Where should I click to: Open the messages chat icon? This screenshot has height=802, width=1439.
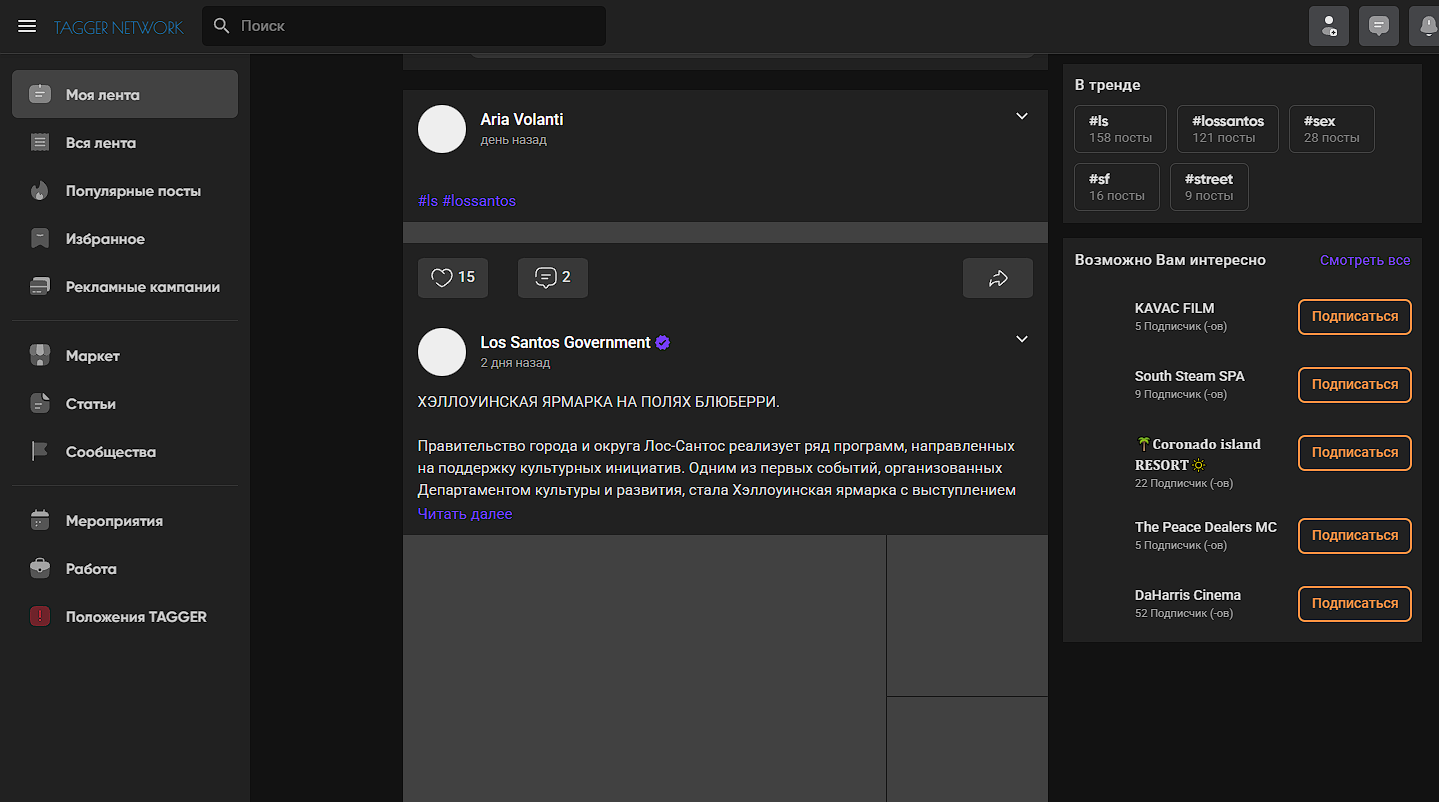(1379, 26)
